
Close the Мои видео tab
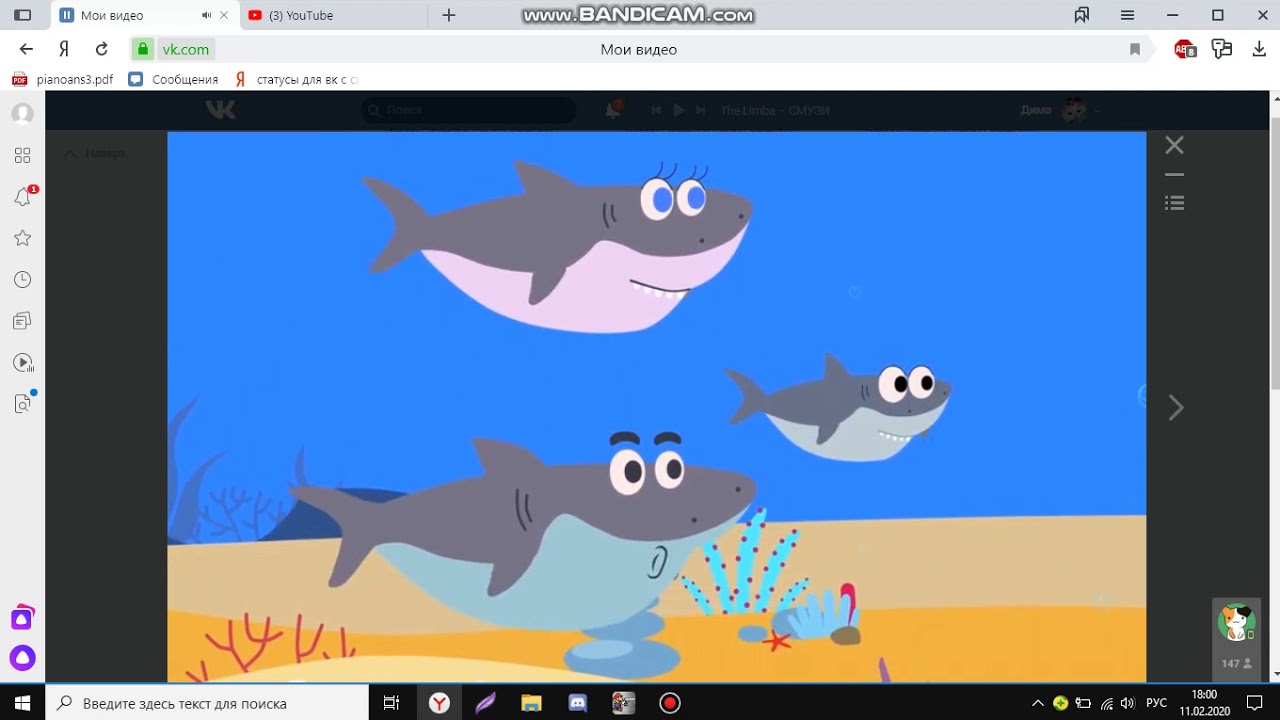pyautogui.click(x=225, y=15)
